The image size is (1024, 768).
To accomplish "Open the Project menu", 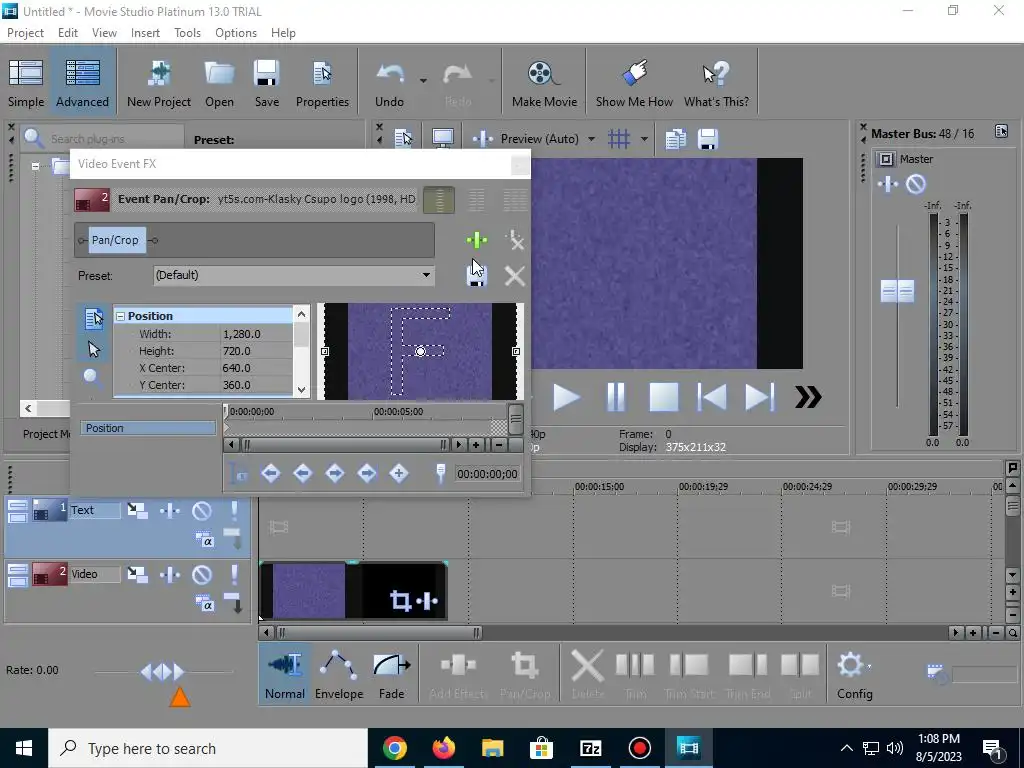I will pos(25,33).
